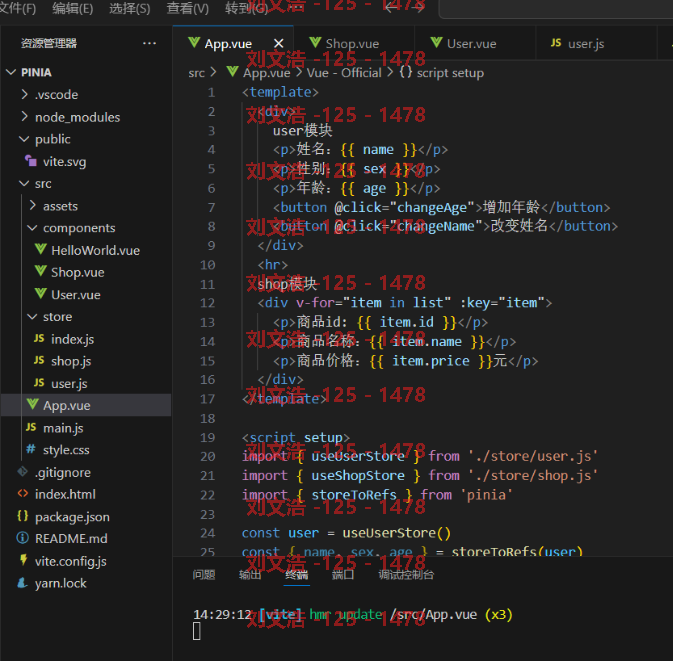
Task: Click line number 18 in the gutter
Action: [x=208, y=418]
